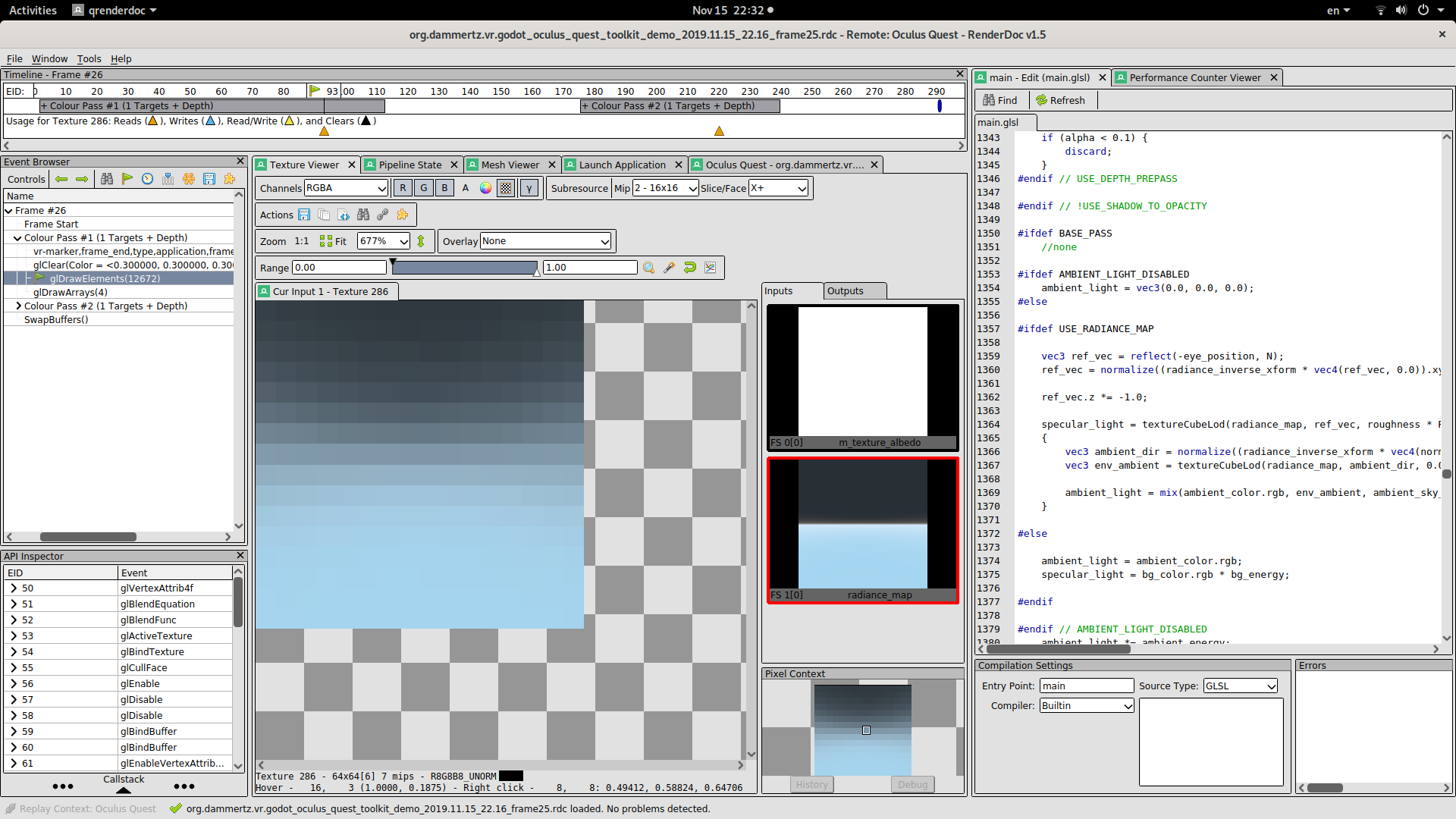Switch to Launch Application tab

click(622, 165)
